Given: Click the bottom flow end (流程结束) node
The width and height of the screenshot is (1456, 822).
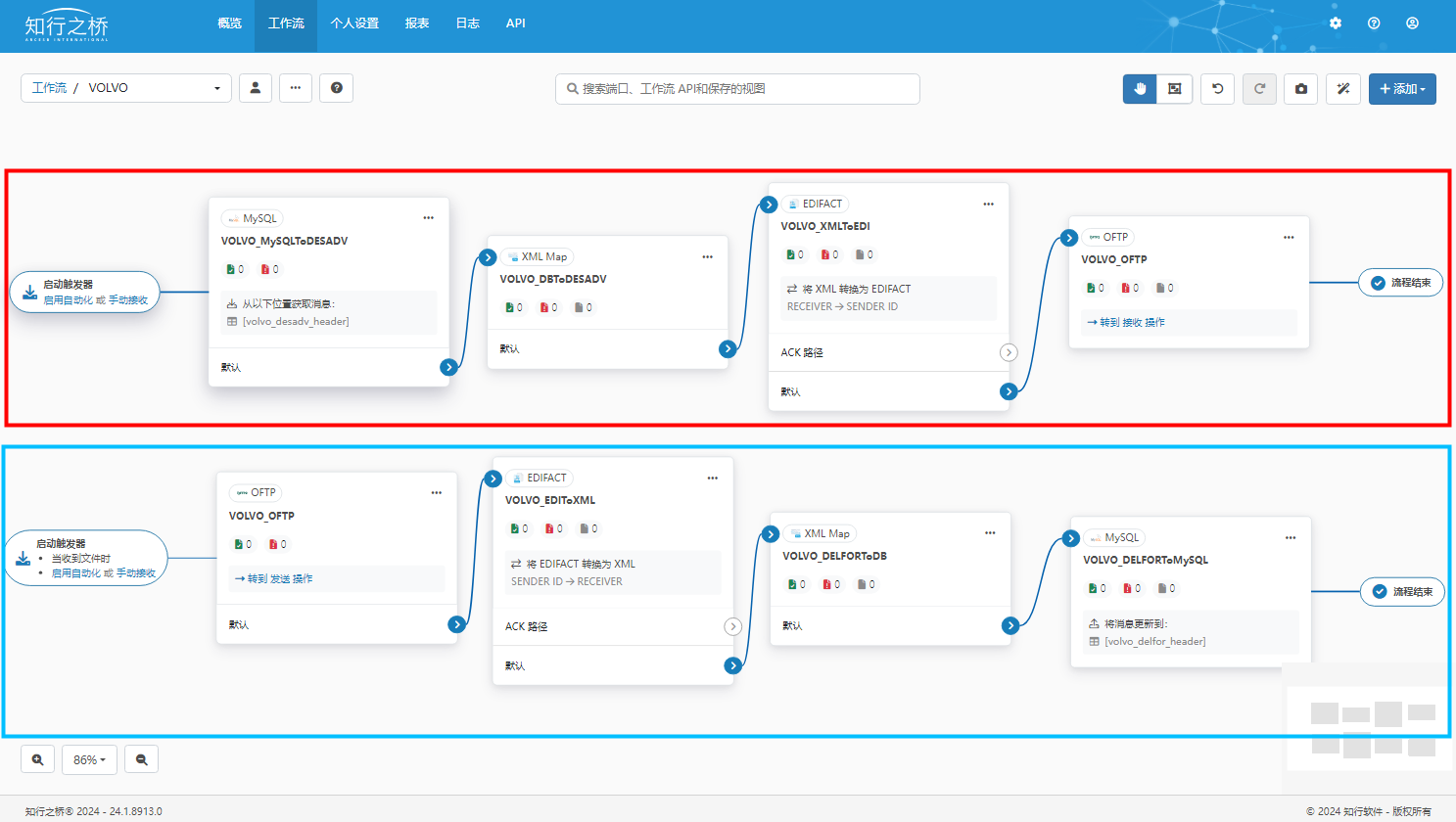Looking at the screenshot, I should pos(1402,592).
